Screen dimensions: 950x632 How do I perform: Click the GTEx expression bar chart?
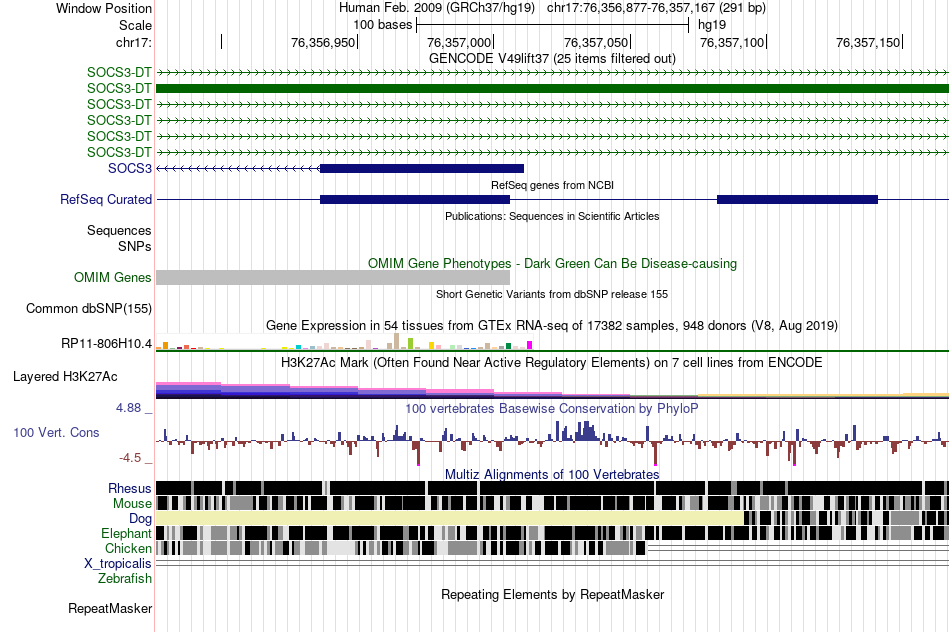point(344,342)
